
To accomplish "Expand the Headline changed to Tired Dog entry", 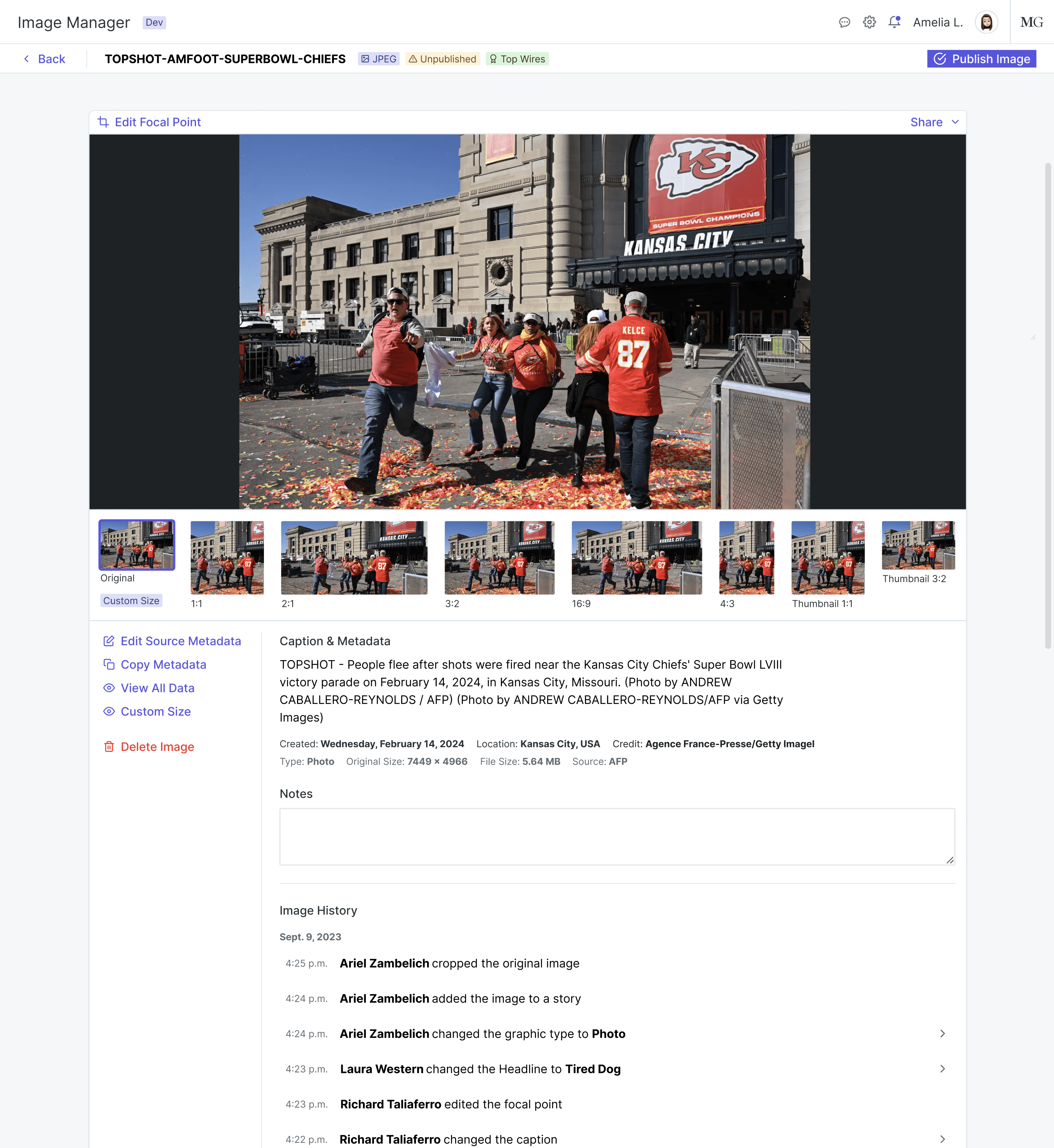I will [942, 1069].
